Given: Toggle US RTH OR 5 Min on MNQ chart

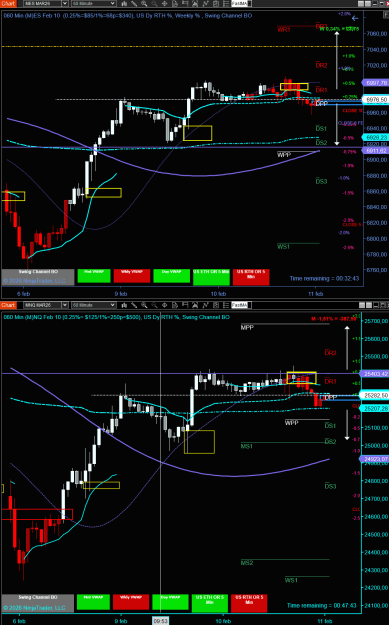Looking at the screenshot, I should point(249,603).
